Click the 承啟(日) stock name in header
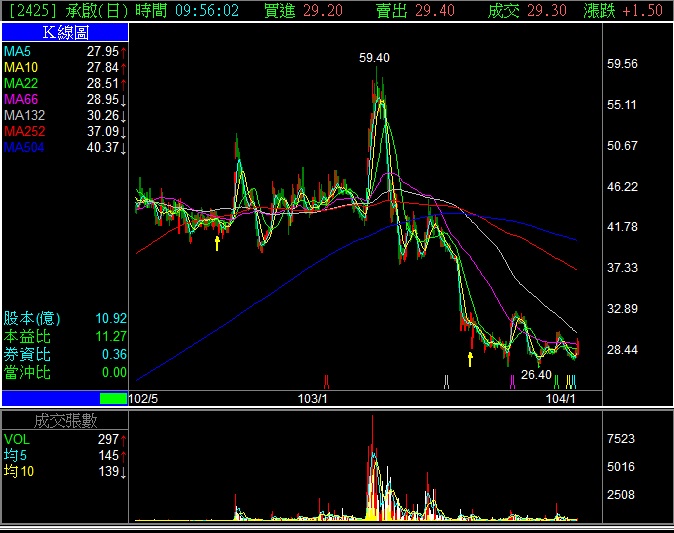This screenshot has height=533, width=674. (x=97, y=10)
